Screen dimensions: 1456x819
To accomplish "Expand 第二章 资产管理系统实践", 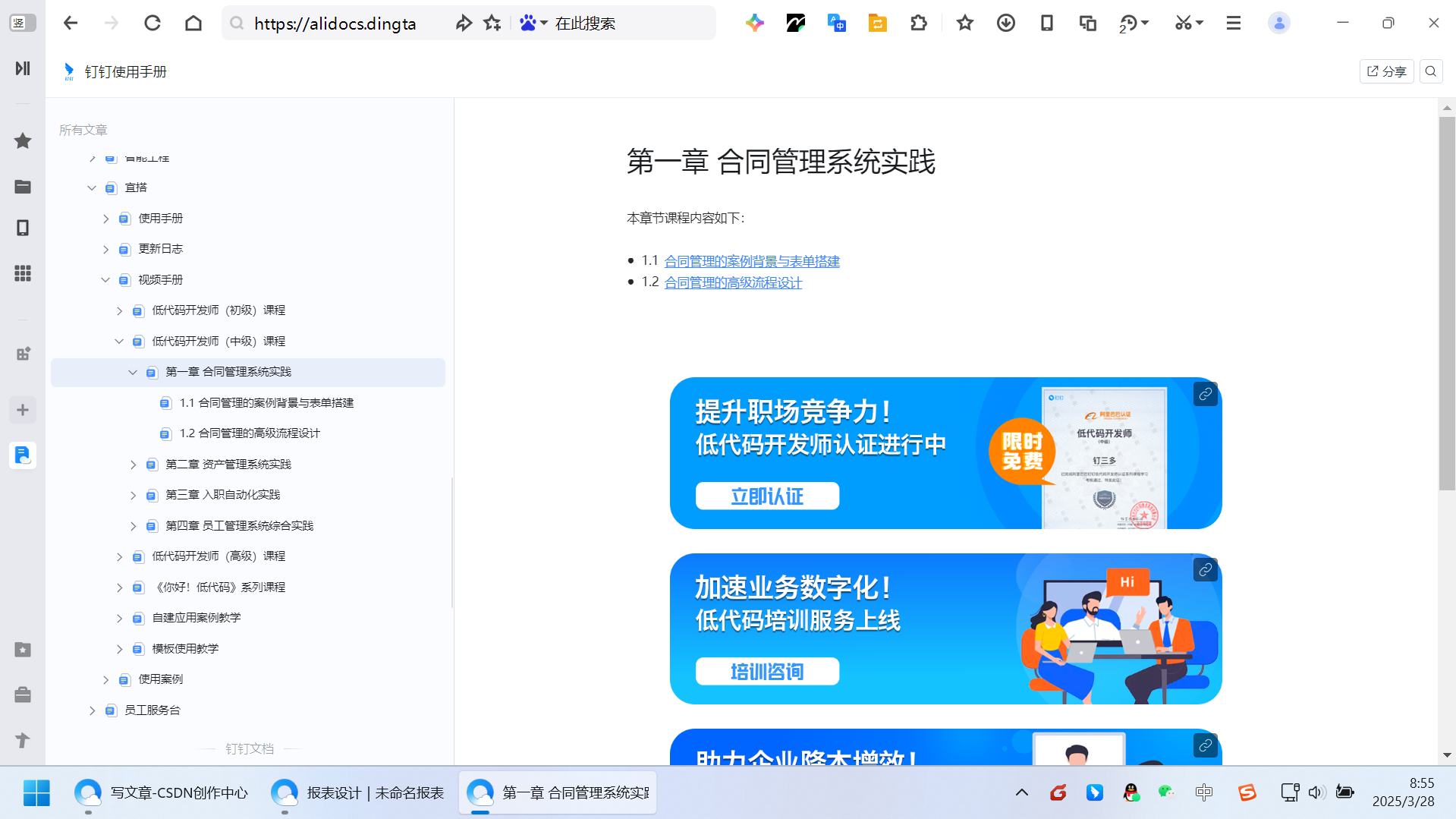I will pos(133,465).
